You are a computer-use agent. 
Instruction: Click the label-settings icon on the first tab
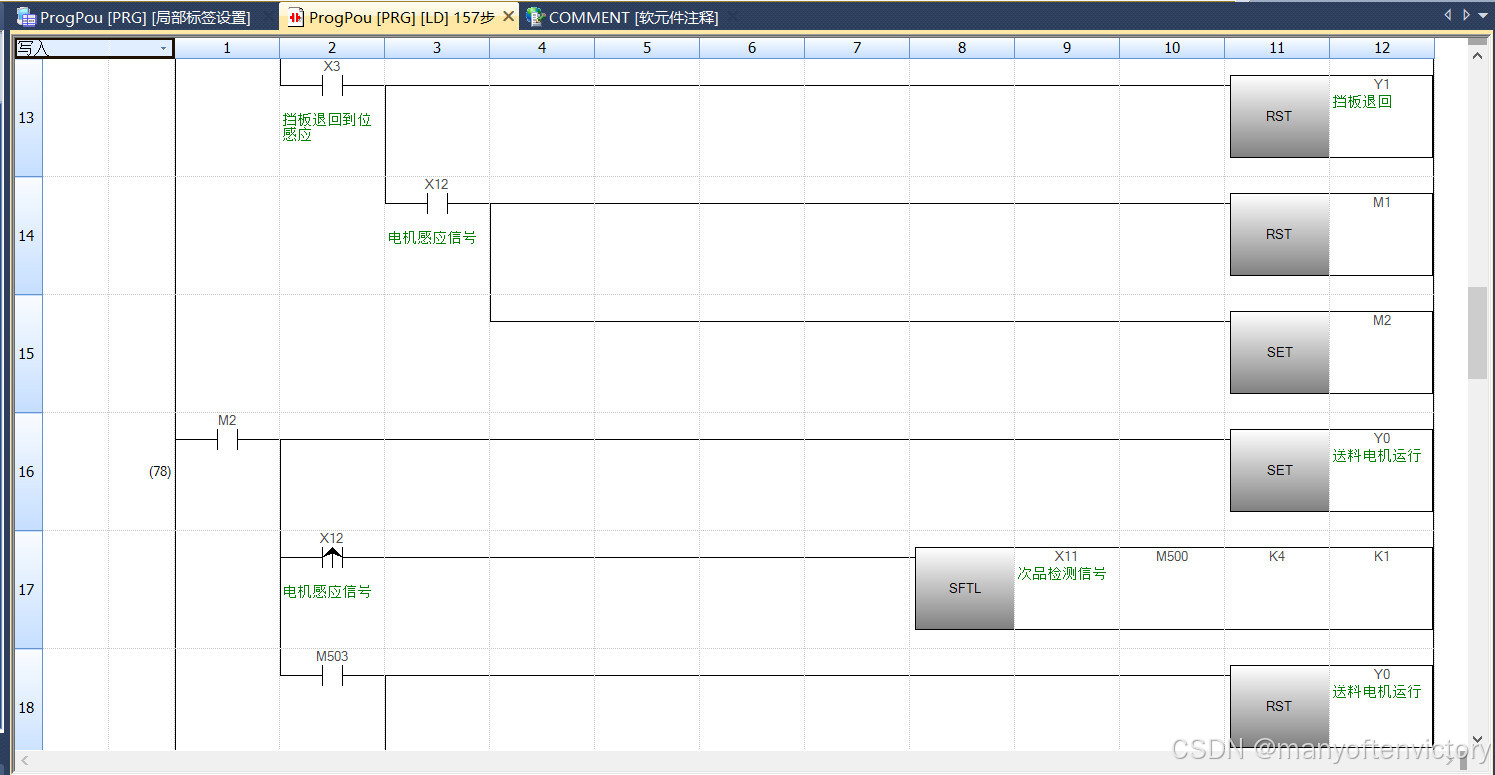pos(26,17)
